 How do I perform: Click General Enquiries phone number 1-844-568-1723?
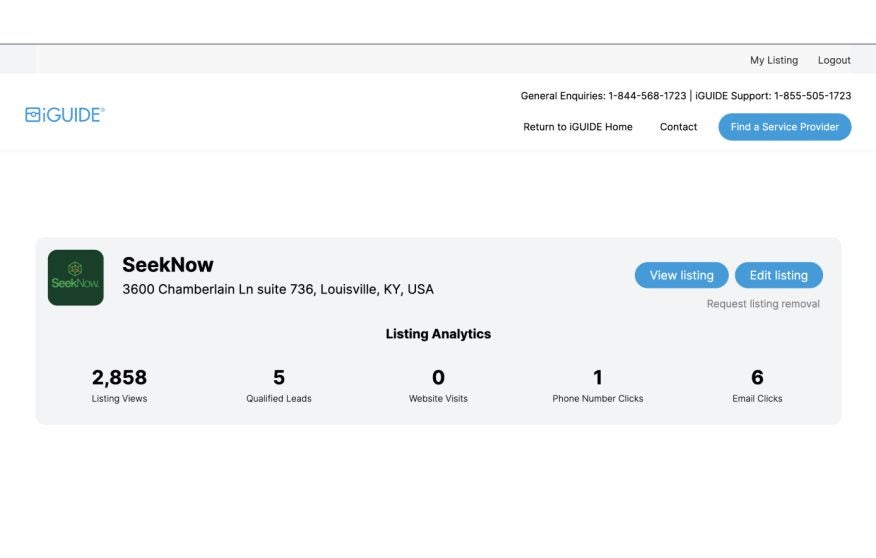[647, 96]
